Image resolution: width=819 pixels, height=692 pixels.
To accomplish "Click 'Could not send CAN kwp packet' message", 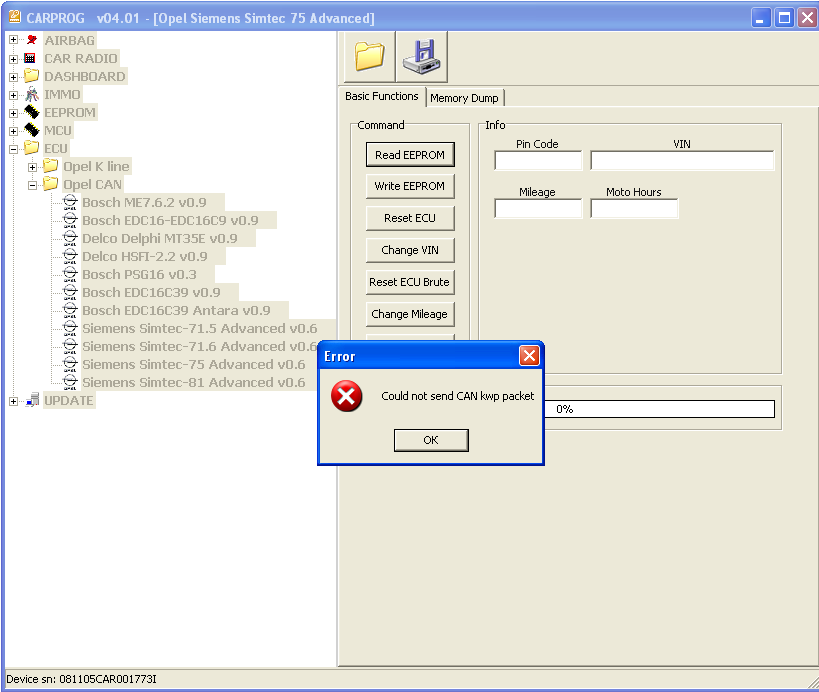I will pyautogui.click(x=458, y=396).
